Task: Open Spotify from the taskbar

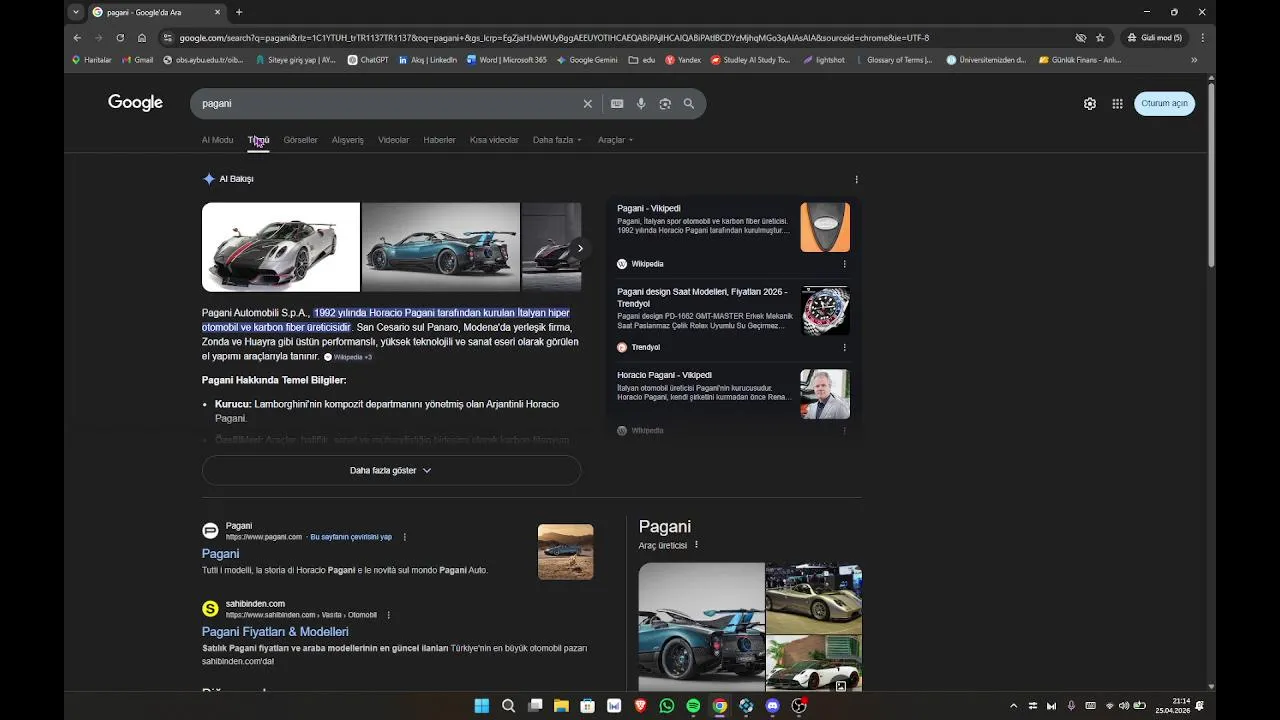Action: pyautogui.click(x=693, y=706)
